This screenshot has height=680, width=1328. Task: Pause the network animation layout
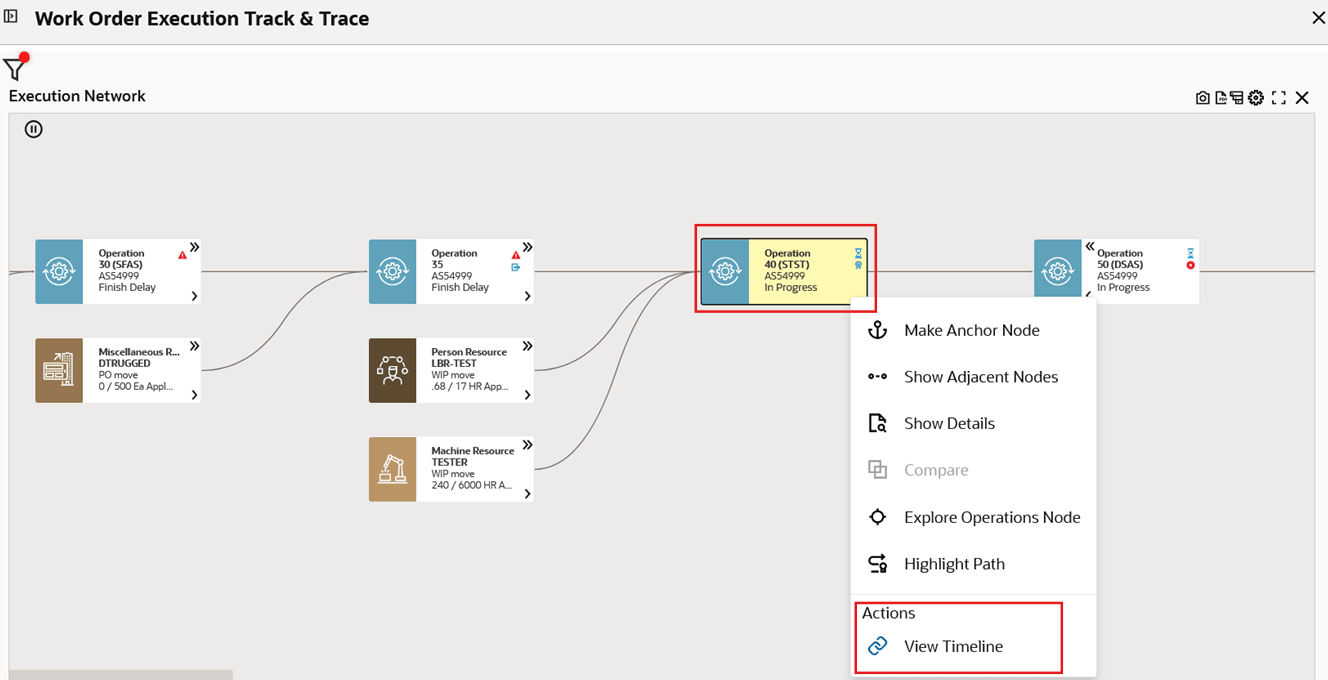tap(34, 129)
